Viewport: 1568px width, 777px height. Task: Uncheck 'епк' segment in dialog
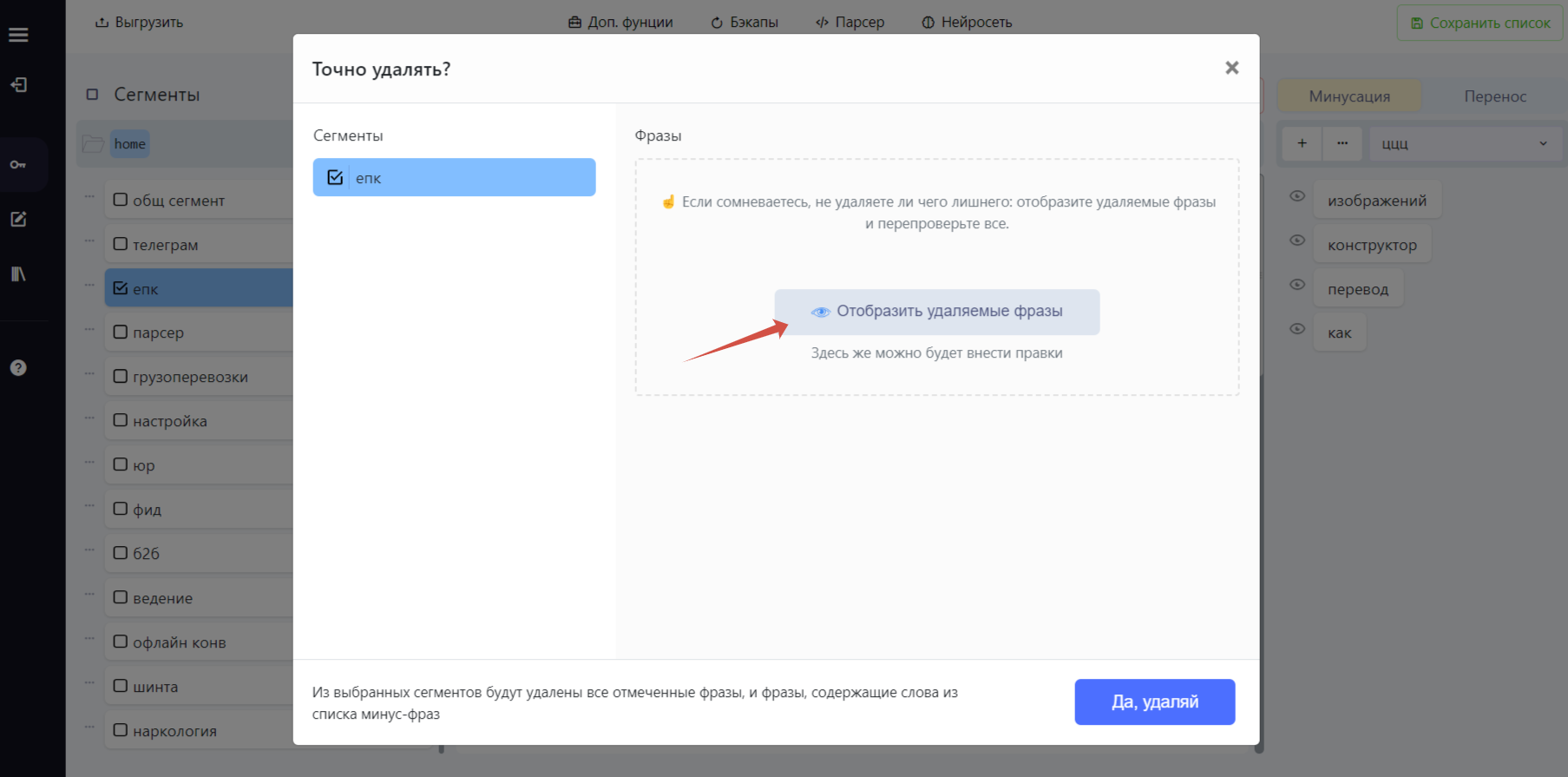click(335, 177)
